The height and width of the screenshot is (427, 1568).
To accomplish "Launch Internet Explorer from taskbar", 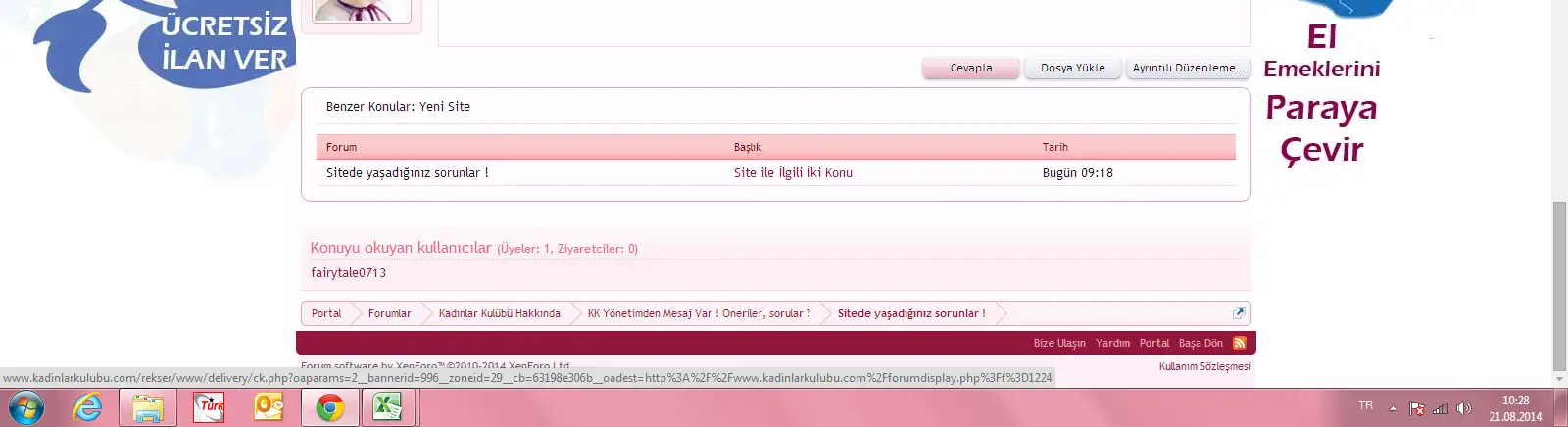I will (x=88, y=407).
